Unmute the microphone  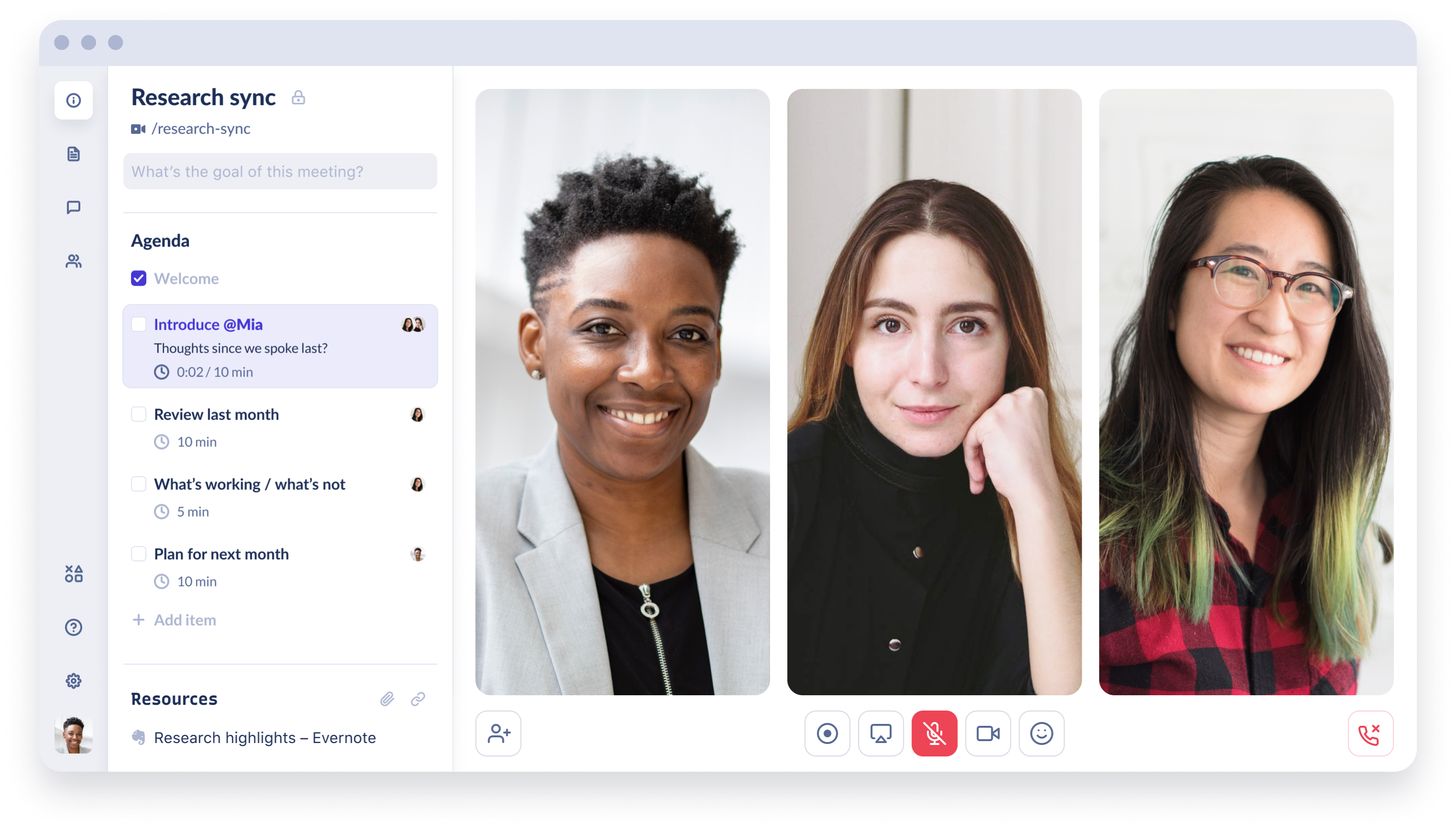click(934, 733)
